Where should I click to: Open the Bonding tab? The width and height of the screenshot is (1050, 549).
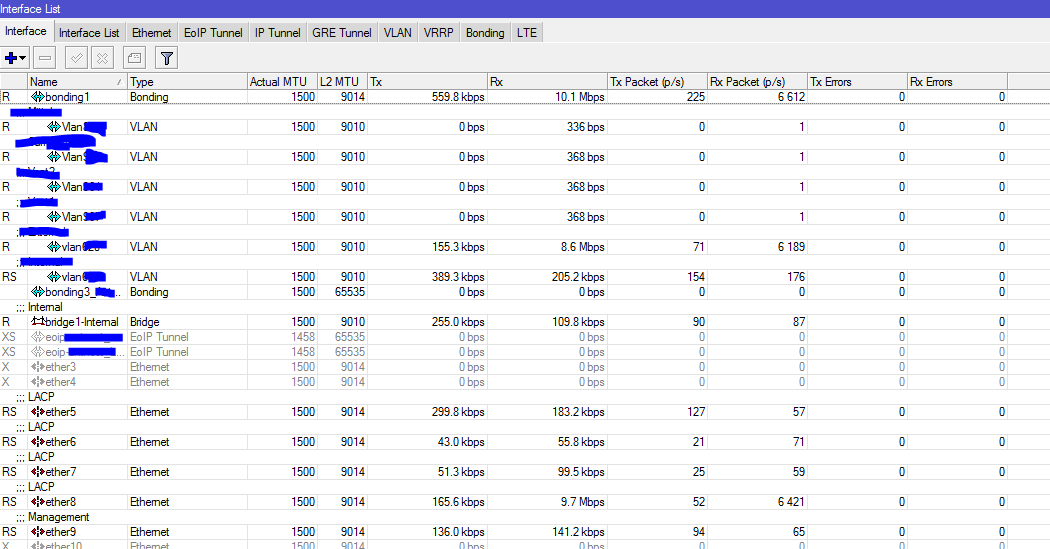point(485,33)
